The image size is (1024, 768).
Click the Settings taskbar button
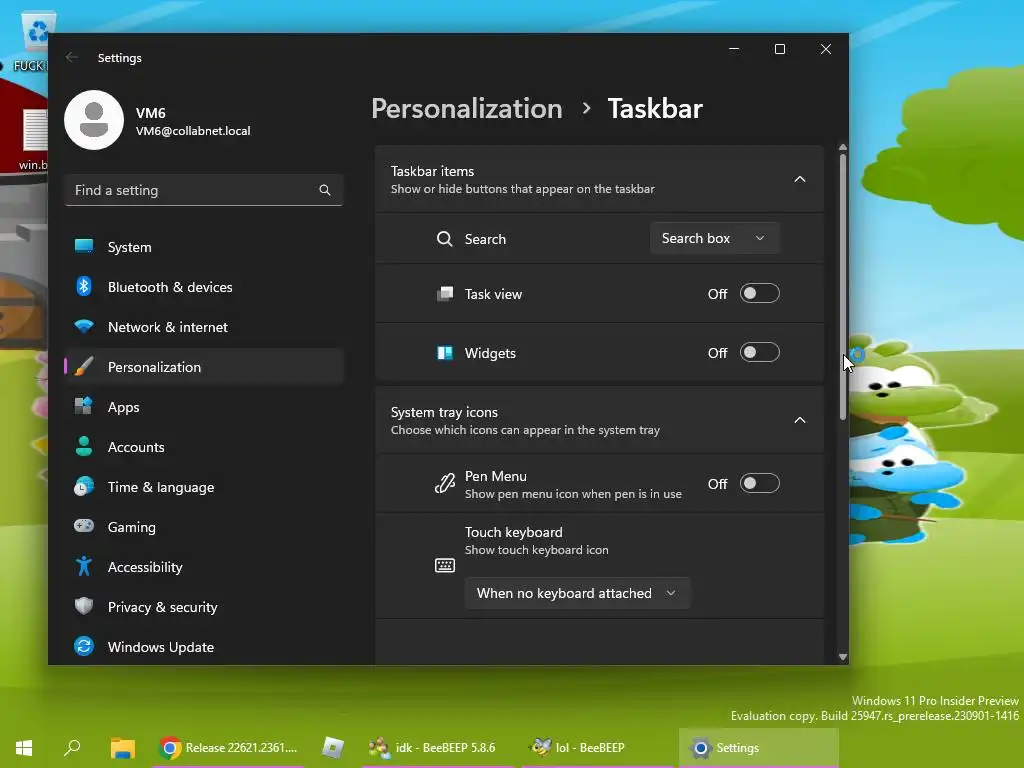click(x=759, y=748)
